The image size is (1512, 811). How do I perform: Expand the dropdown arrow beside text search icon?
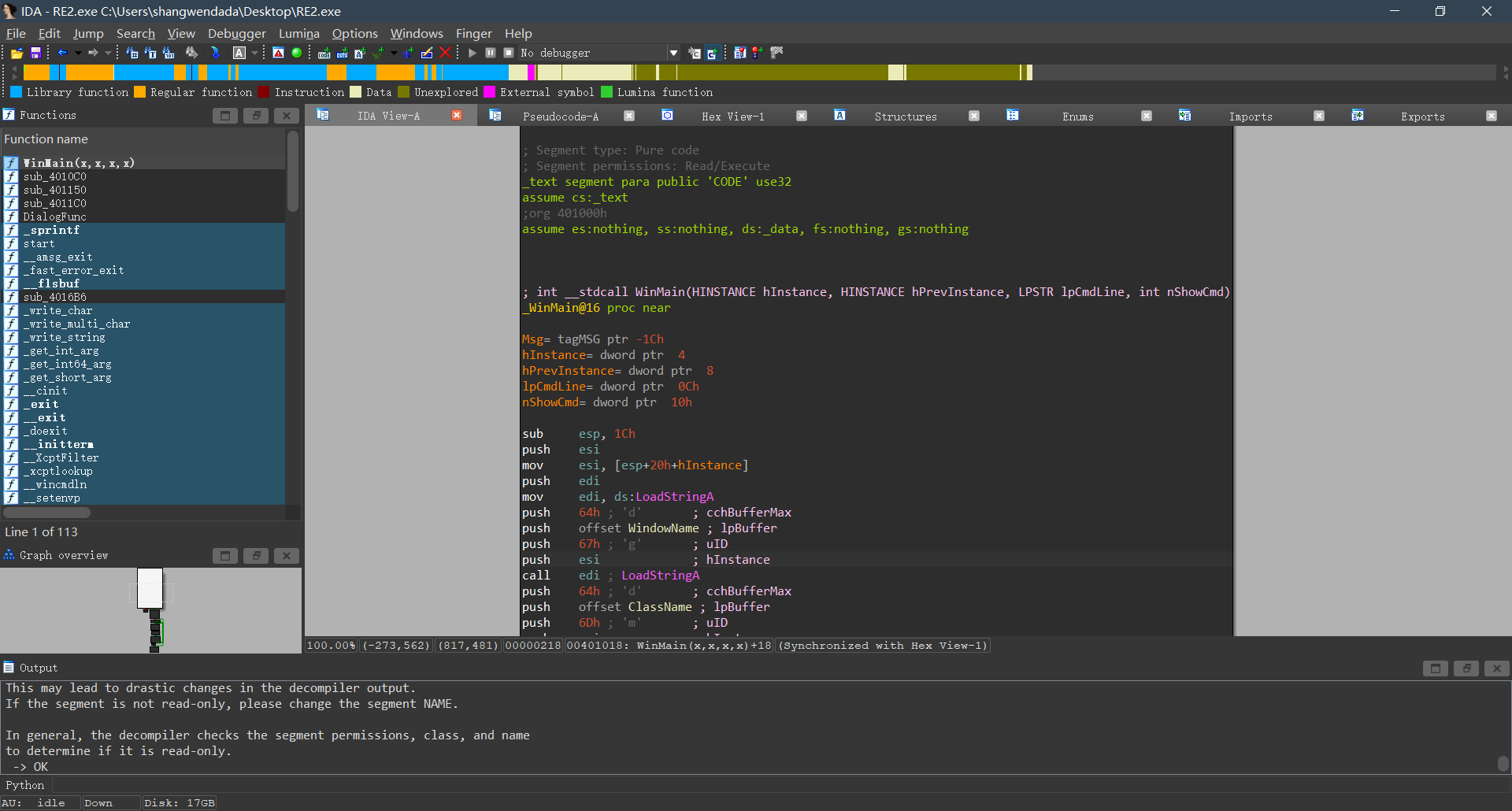click(x=254, y=53)
